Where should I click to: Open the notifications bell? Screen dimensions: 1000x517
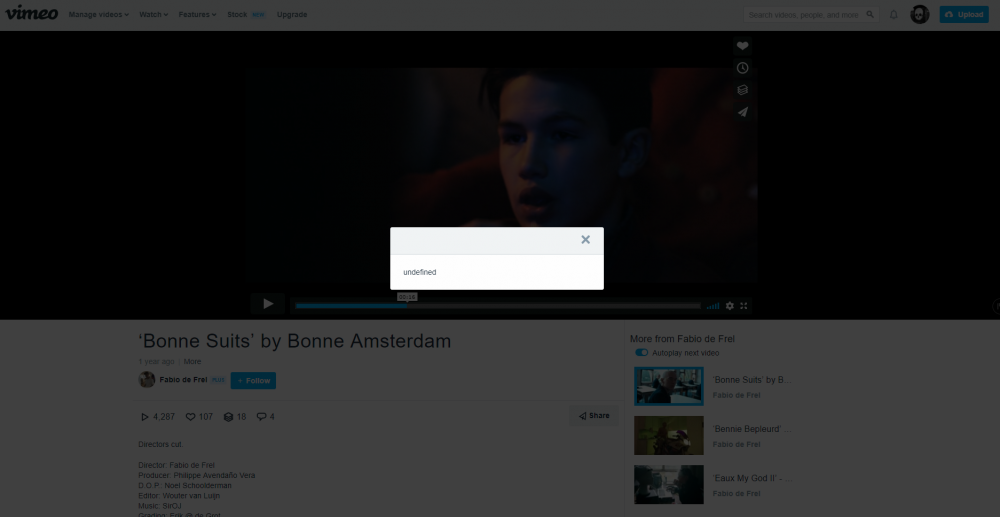point(893,15)
